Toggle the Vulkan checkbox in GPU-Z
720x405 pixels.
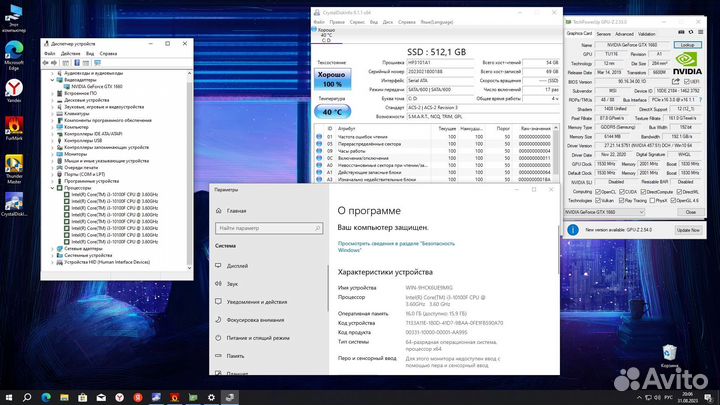(x=598, y=201)
